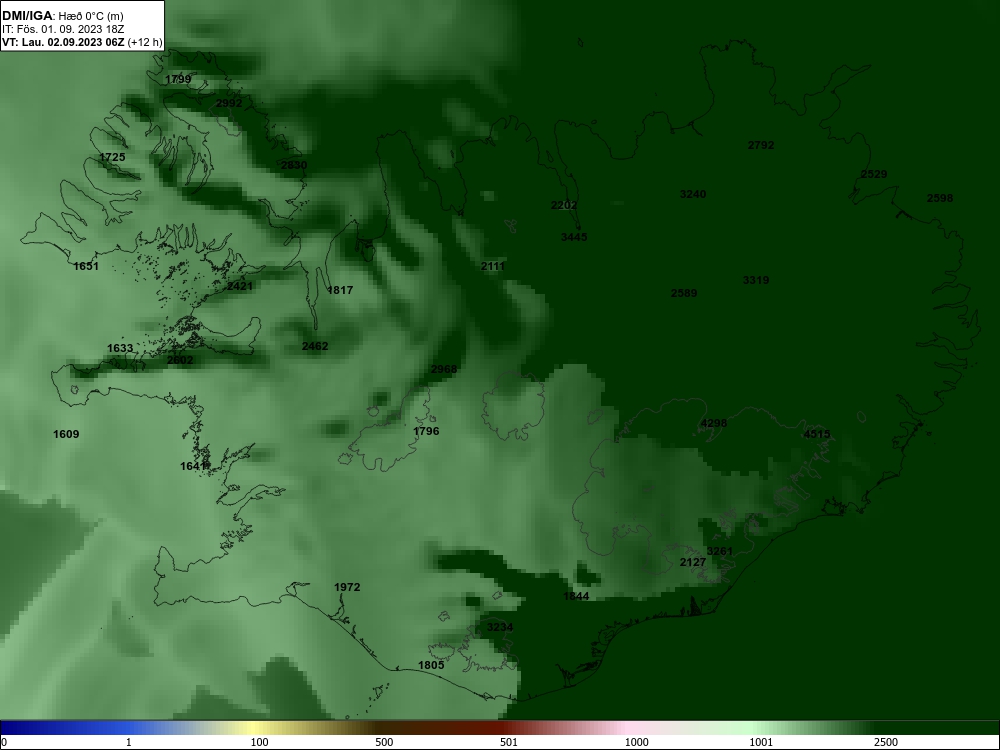Click the 2500 tick on the color scale
Image resolution: width=1000 pixels, height=750 pixels.
click(x=886, y=742)
